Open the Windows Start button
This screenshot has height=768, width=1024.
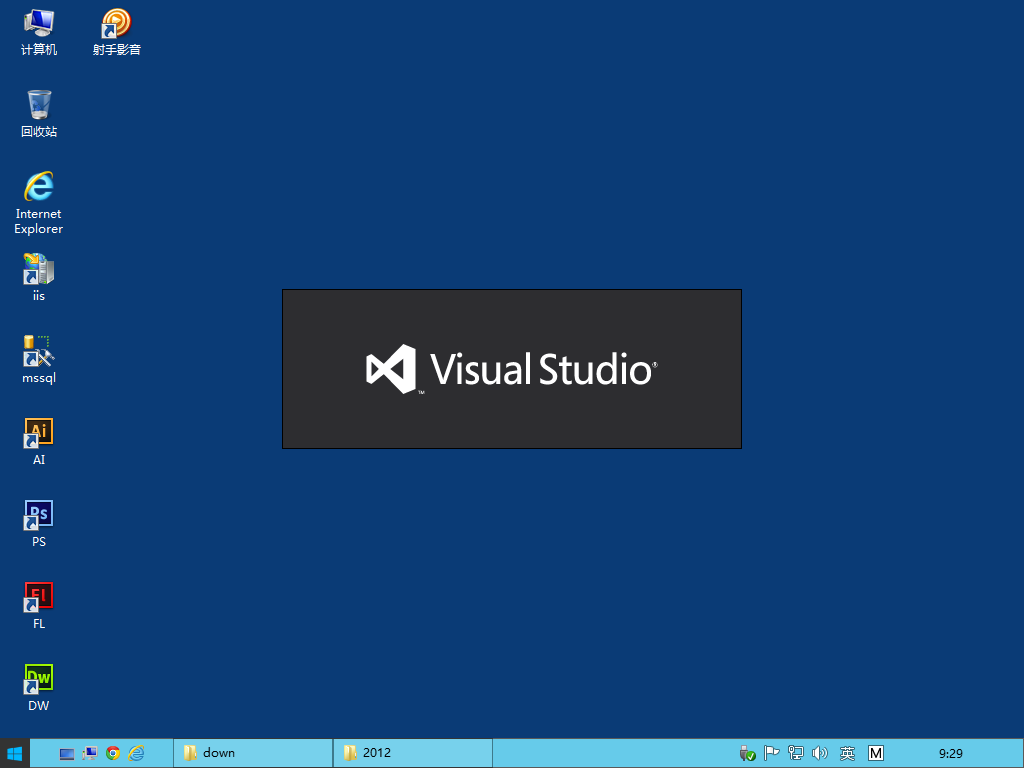[x=14, y=753]
